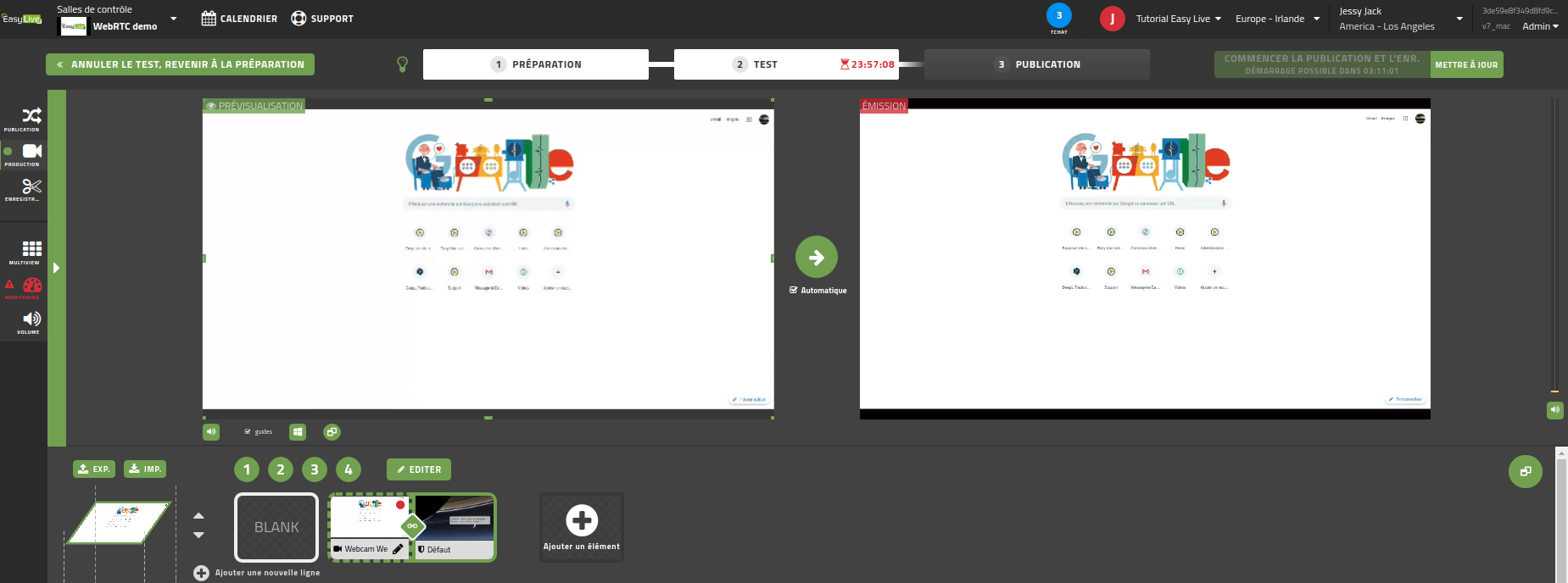Click the 3de59e8f349d8fd9c… session ID text

coord(1521,11)
